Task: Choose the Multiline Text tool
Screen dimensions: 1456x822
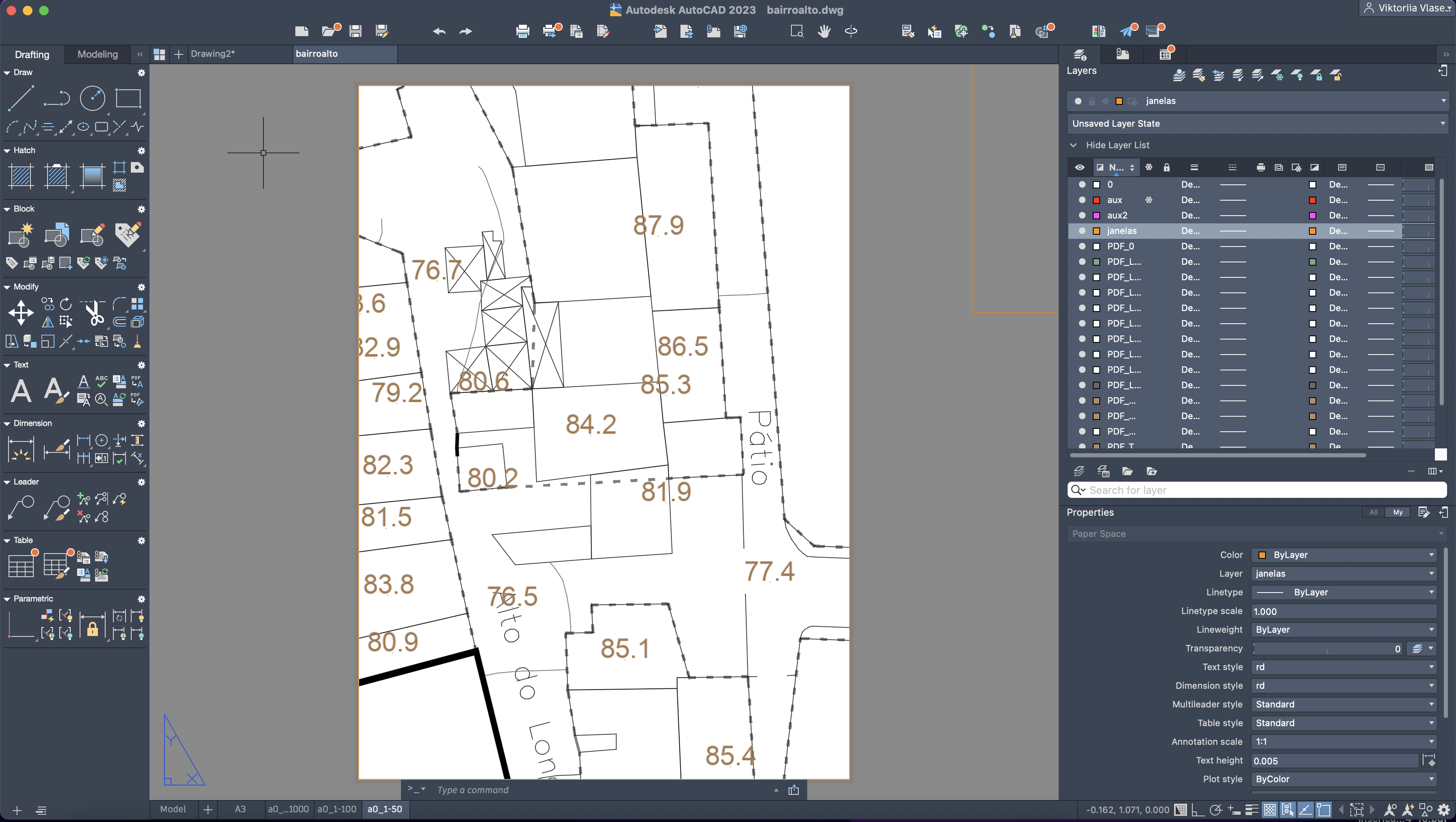Action: (21, 390)
